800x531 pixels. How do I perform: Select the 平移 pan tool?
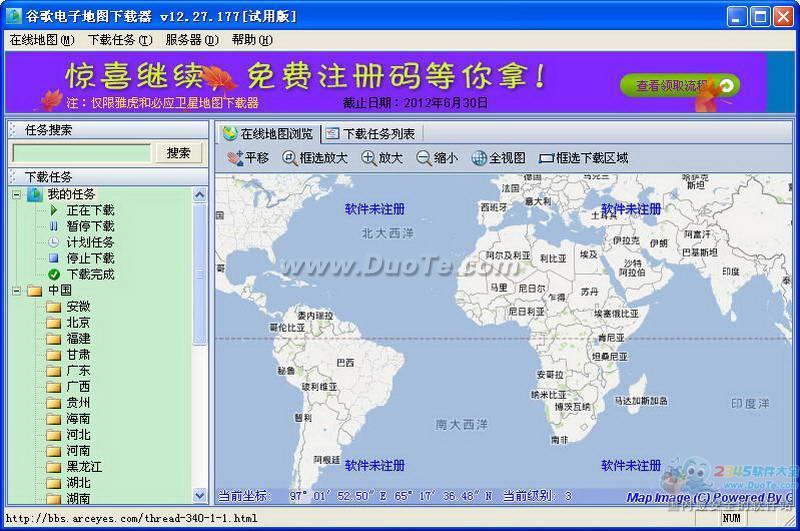click(x=248, y=158)
